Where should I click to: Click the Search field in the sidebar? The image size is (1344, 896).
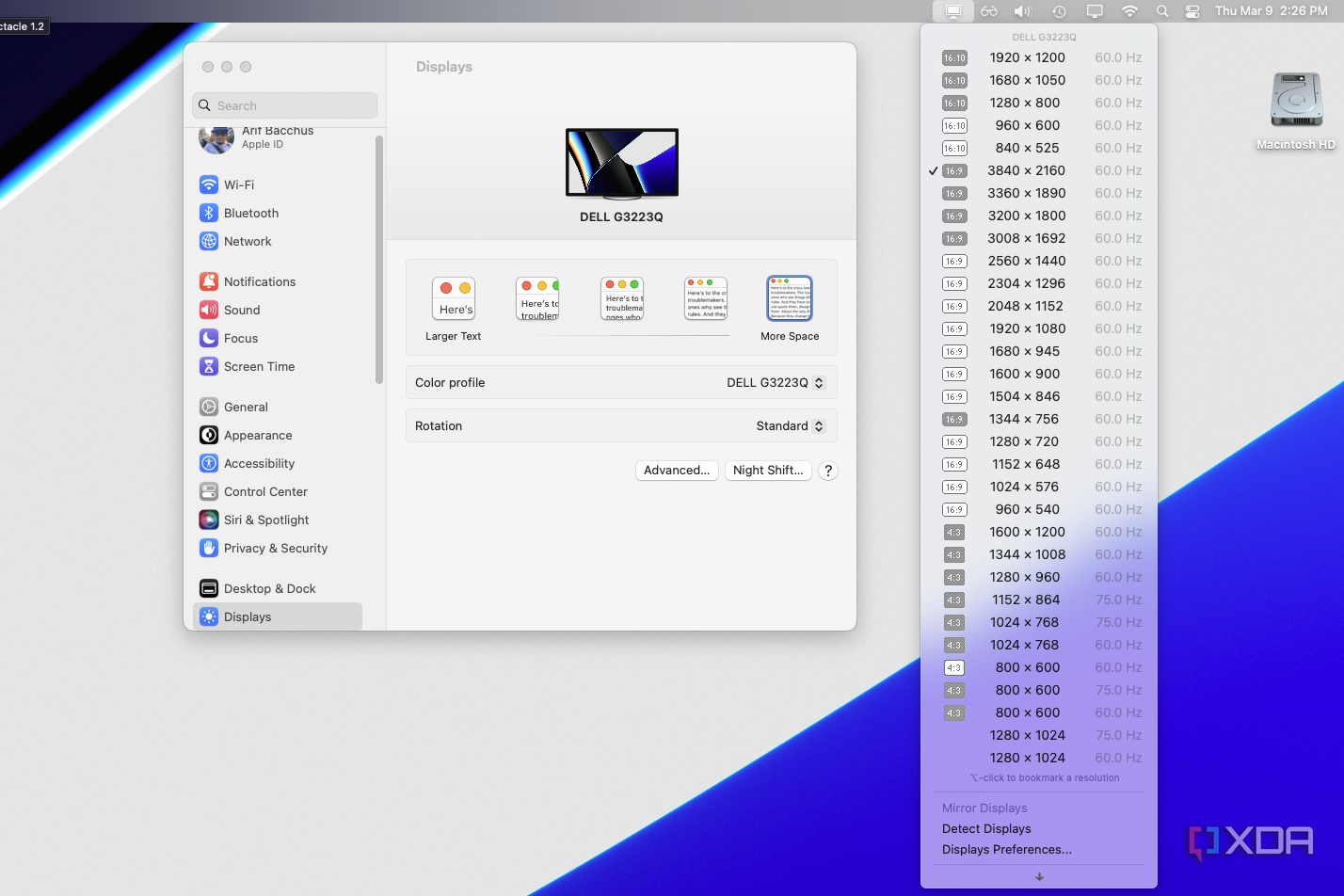(283, 105)
